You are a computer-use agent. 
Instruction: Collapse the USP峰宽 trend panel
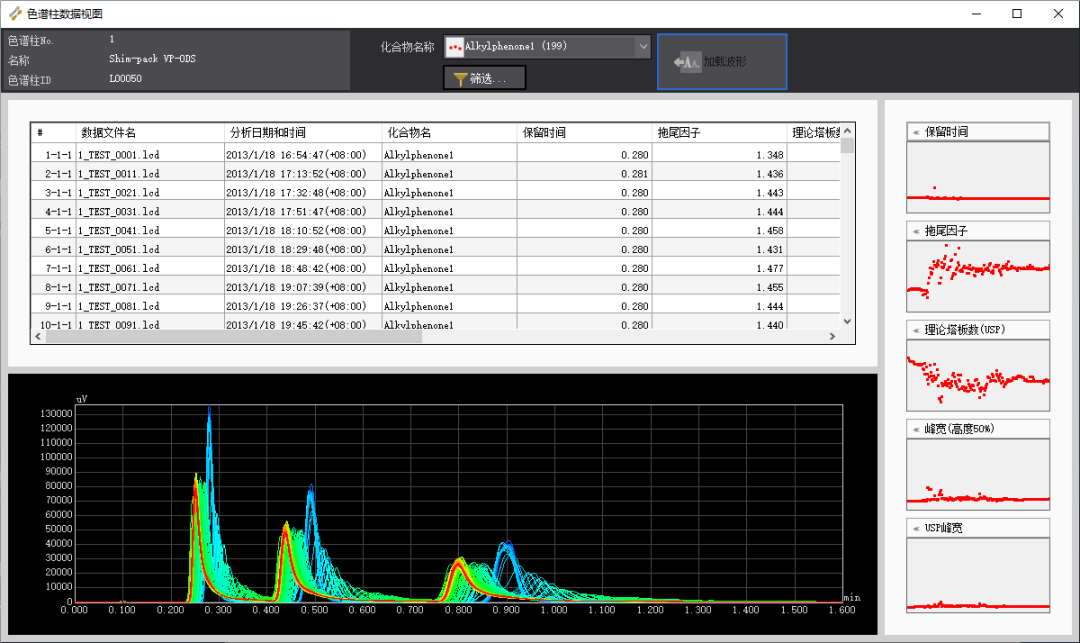click(915, 528)
